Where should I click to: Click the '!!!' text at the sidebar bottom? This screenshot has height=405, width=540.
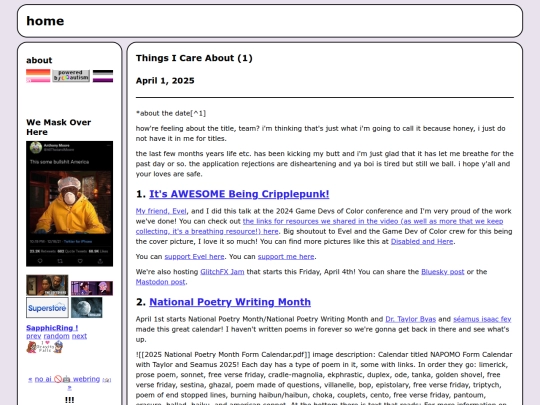[70, 400]
